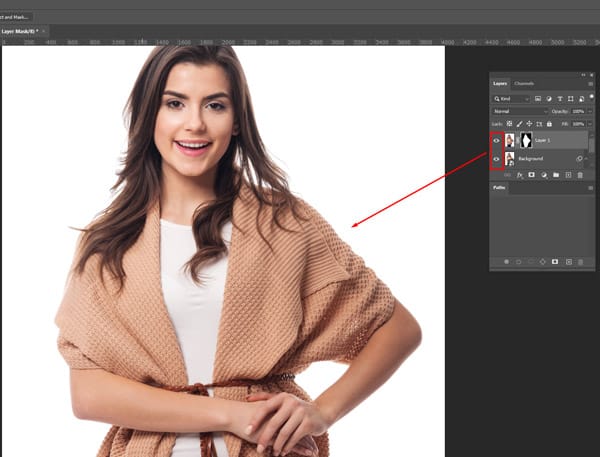Create new fill or adjustment layer
Image resolution: width=600 pixels, height=457 pixels.
(544, 175)
